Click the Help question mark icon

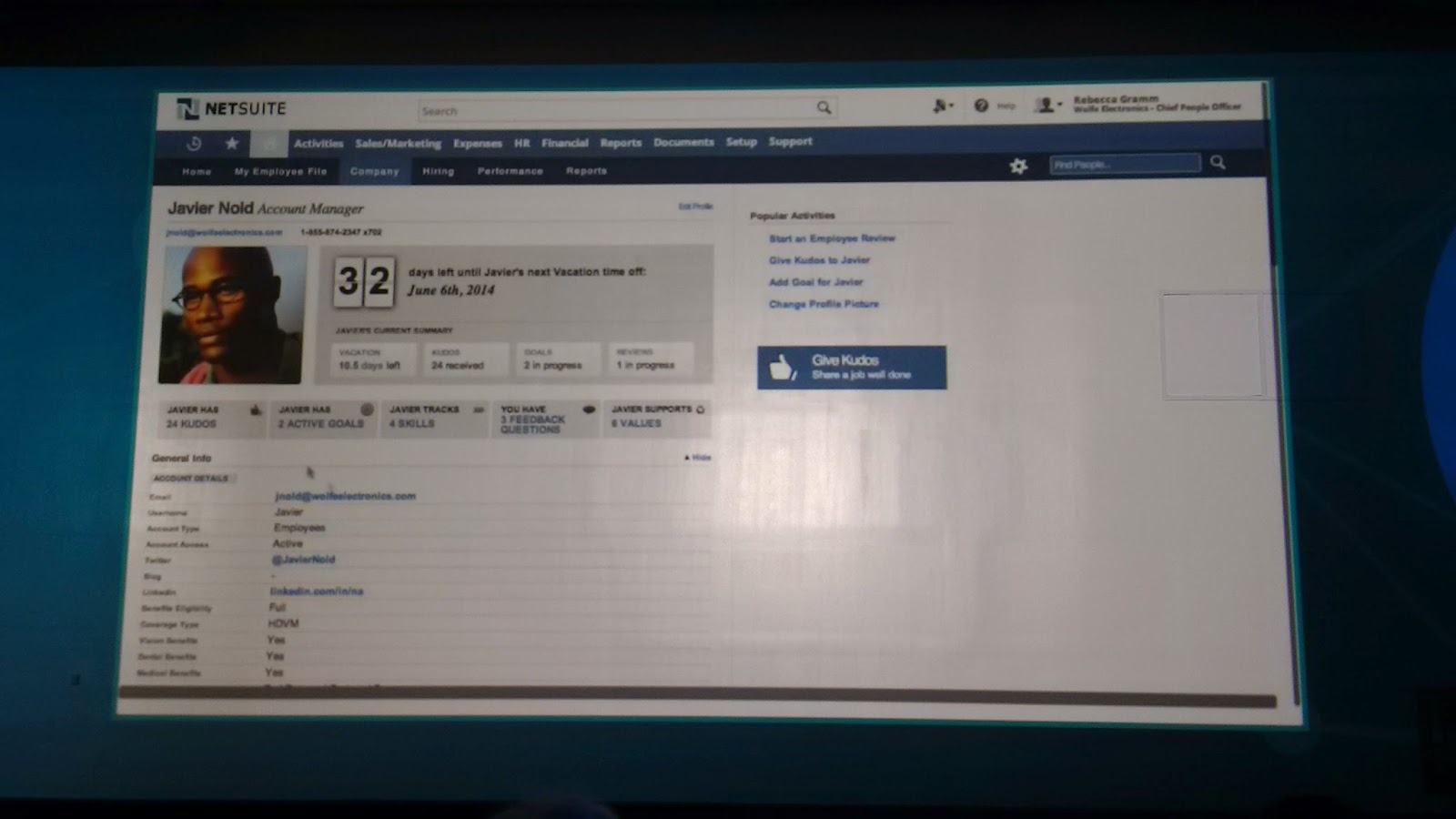tap(981, 106)
